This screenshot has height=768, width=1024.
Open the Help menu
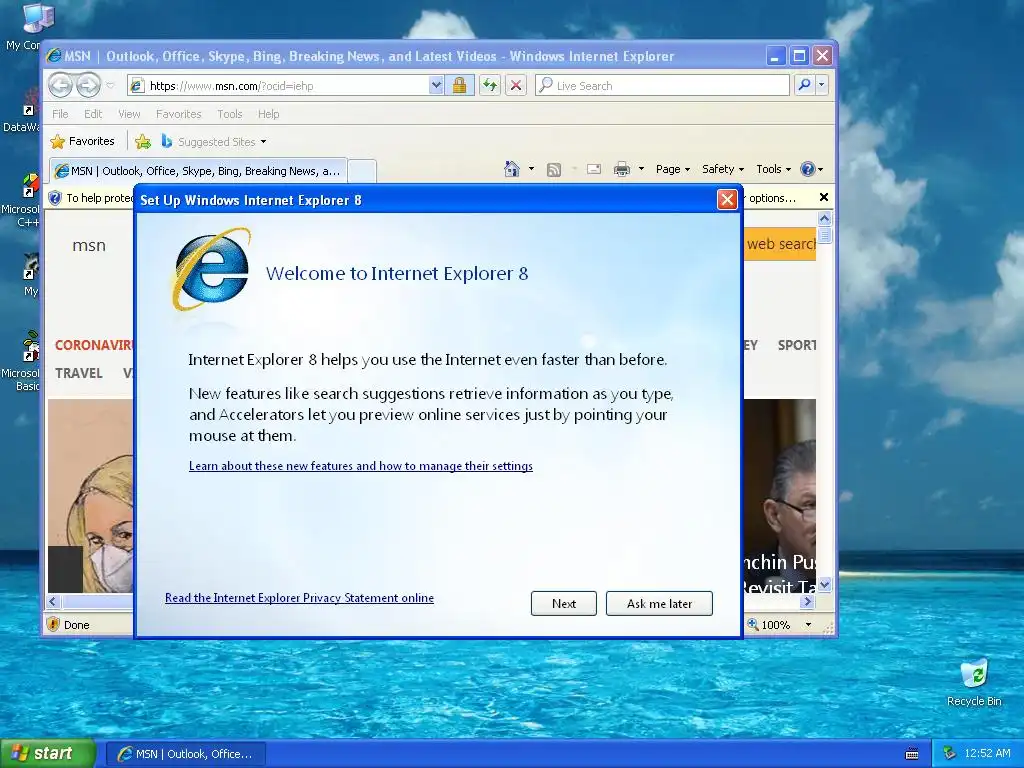[268, 114]
